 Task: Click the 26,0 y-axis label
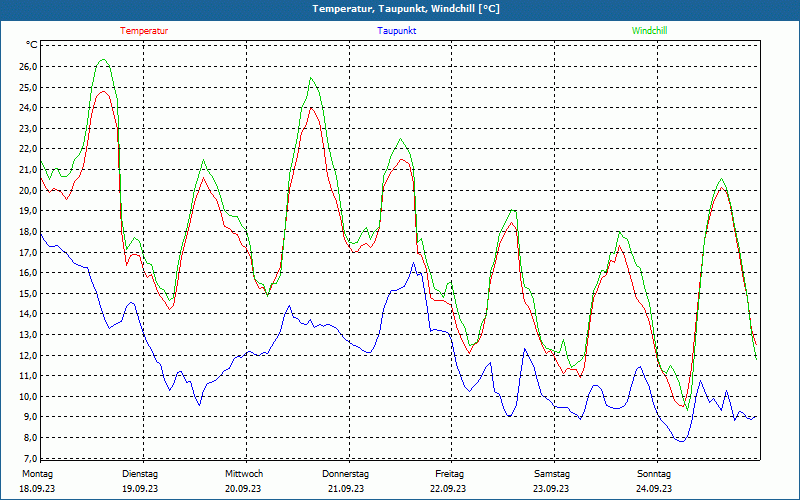28,67
